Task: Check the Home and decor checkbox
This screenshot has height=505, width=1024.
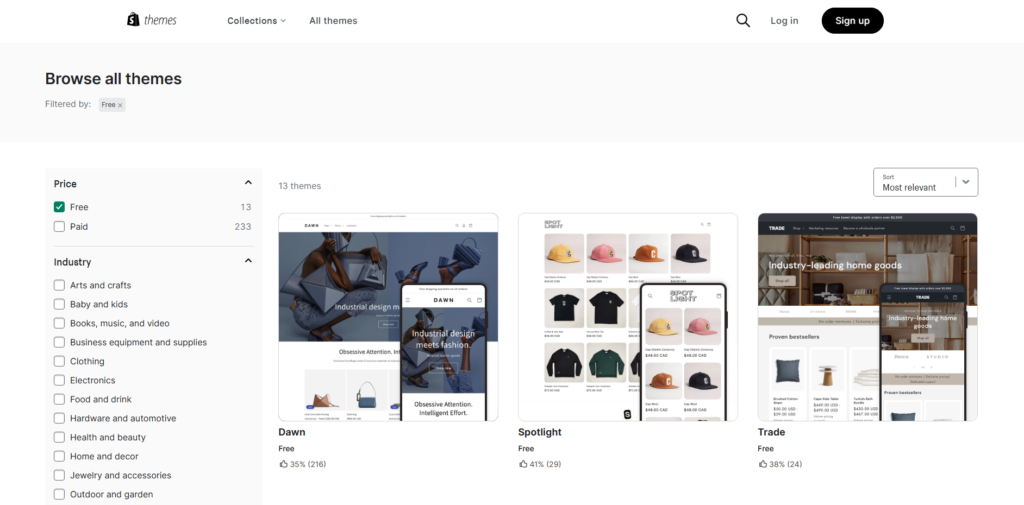Action: pos(59,456)
